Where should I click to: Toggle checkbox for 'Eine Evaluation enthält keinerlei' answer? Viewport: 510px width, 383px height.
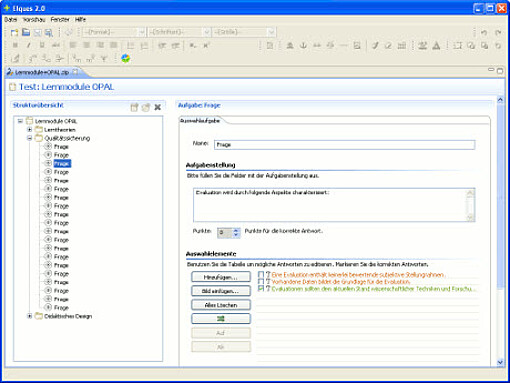261,274
